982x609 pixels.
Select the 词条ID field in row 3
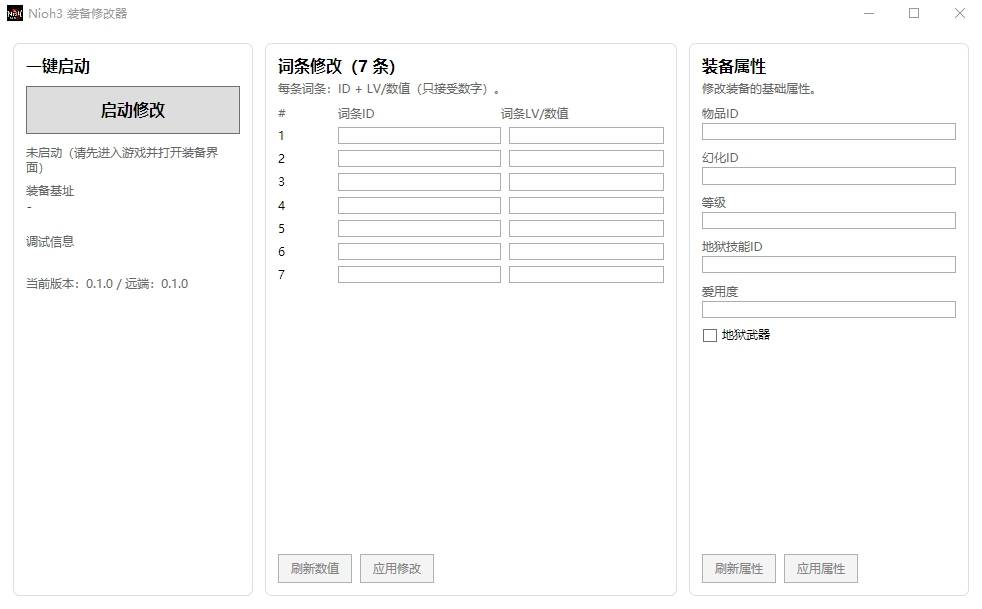[x=419, y=182]
